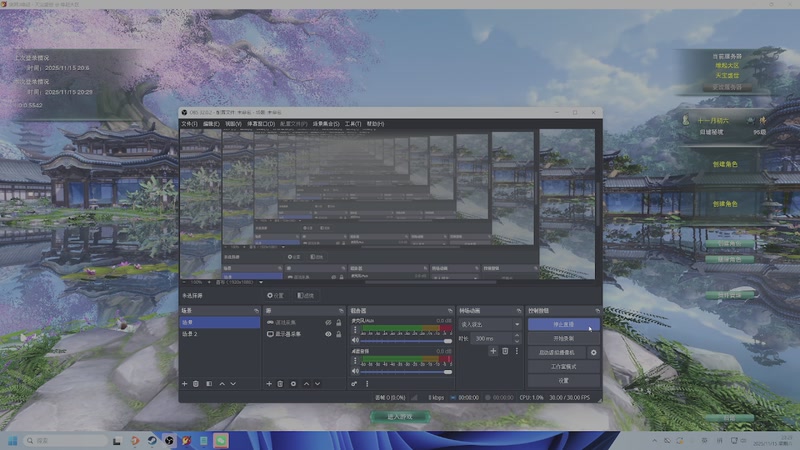This screenshot has width=800, height=450.
Task: Increase transition duration with stepper up arrow
Action: [517, 336]
